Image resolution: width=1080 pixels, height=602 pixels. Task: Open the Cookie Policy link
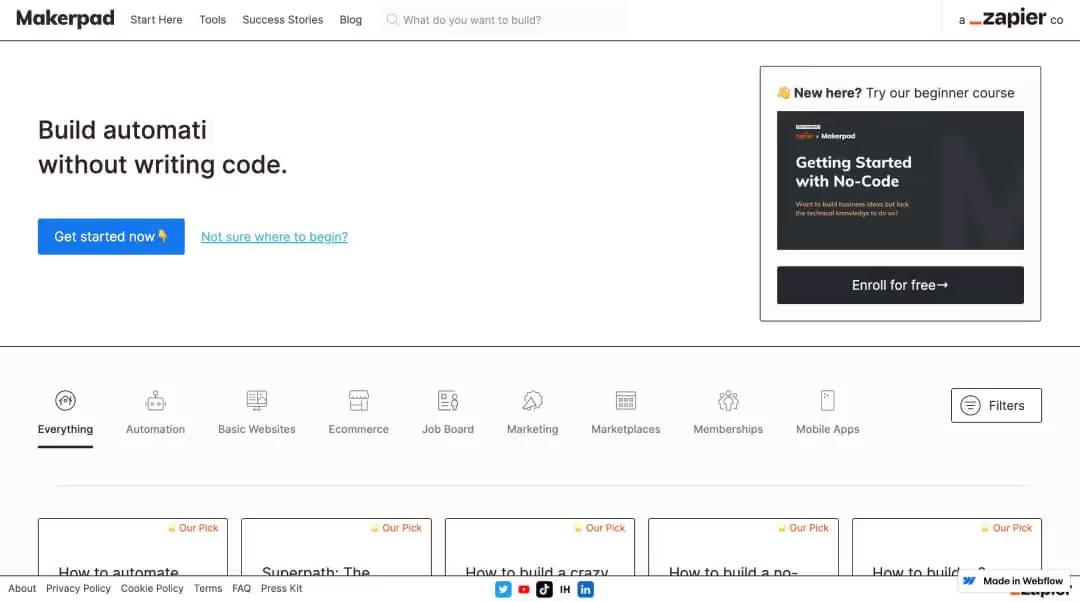[152, 588]
